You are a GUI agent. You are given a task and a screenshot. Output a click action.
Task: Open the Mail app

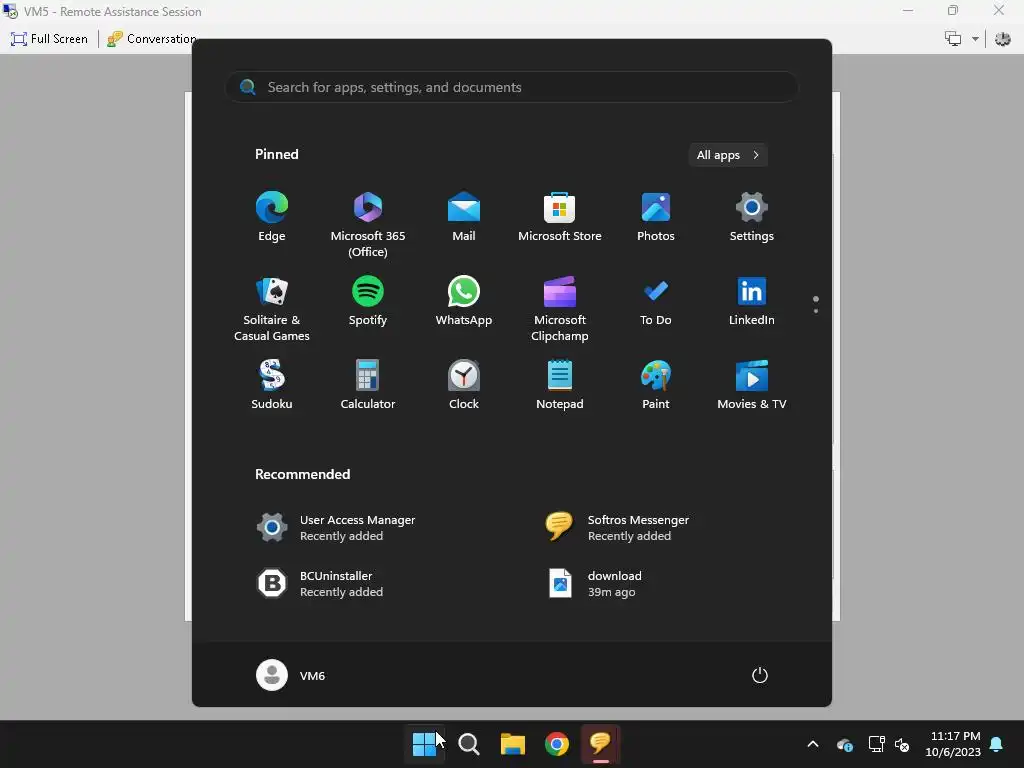(464, 217)
